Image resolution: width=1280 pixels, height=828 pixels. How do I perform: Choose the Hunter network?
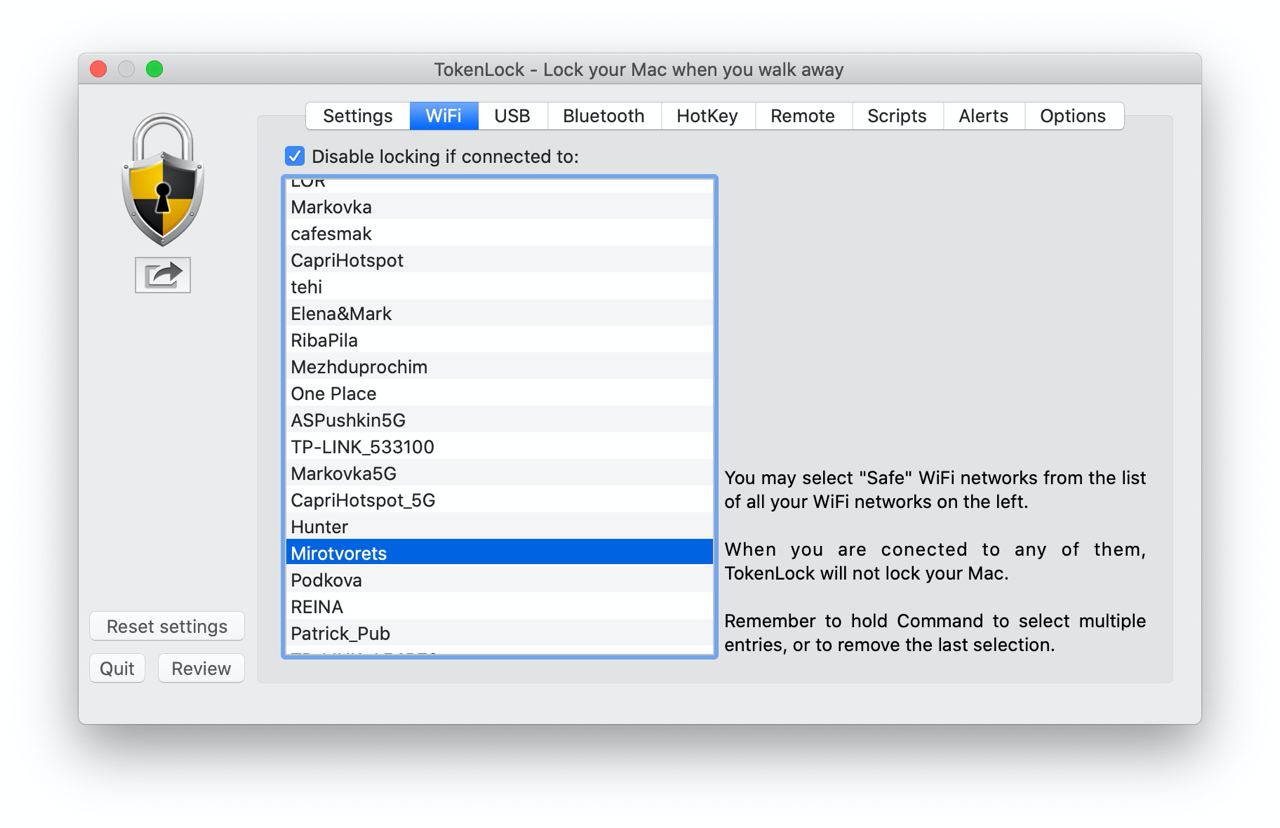point(499,527)
